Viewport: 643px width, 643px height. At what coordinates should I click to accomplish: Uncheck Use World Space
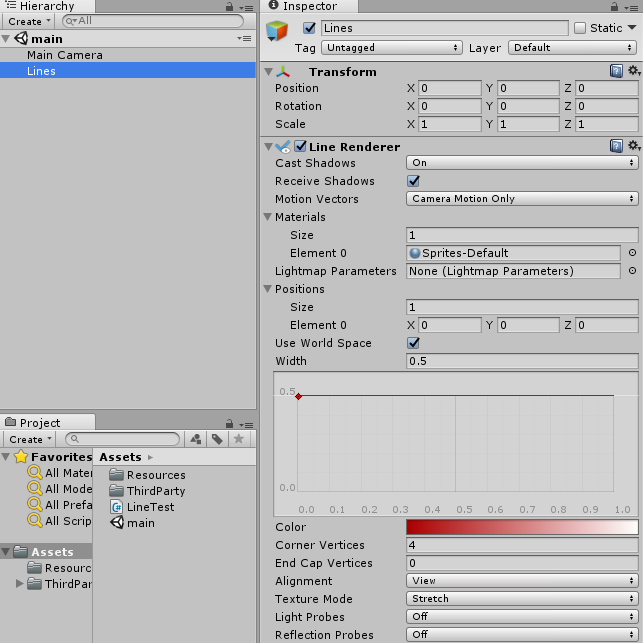pos(414,343)
